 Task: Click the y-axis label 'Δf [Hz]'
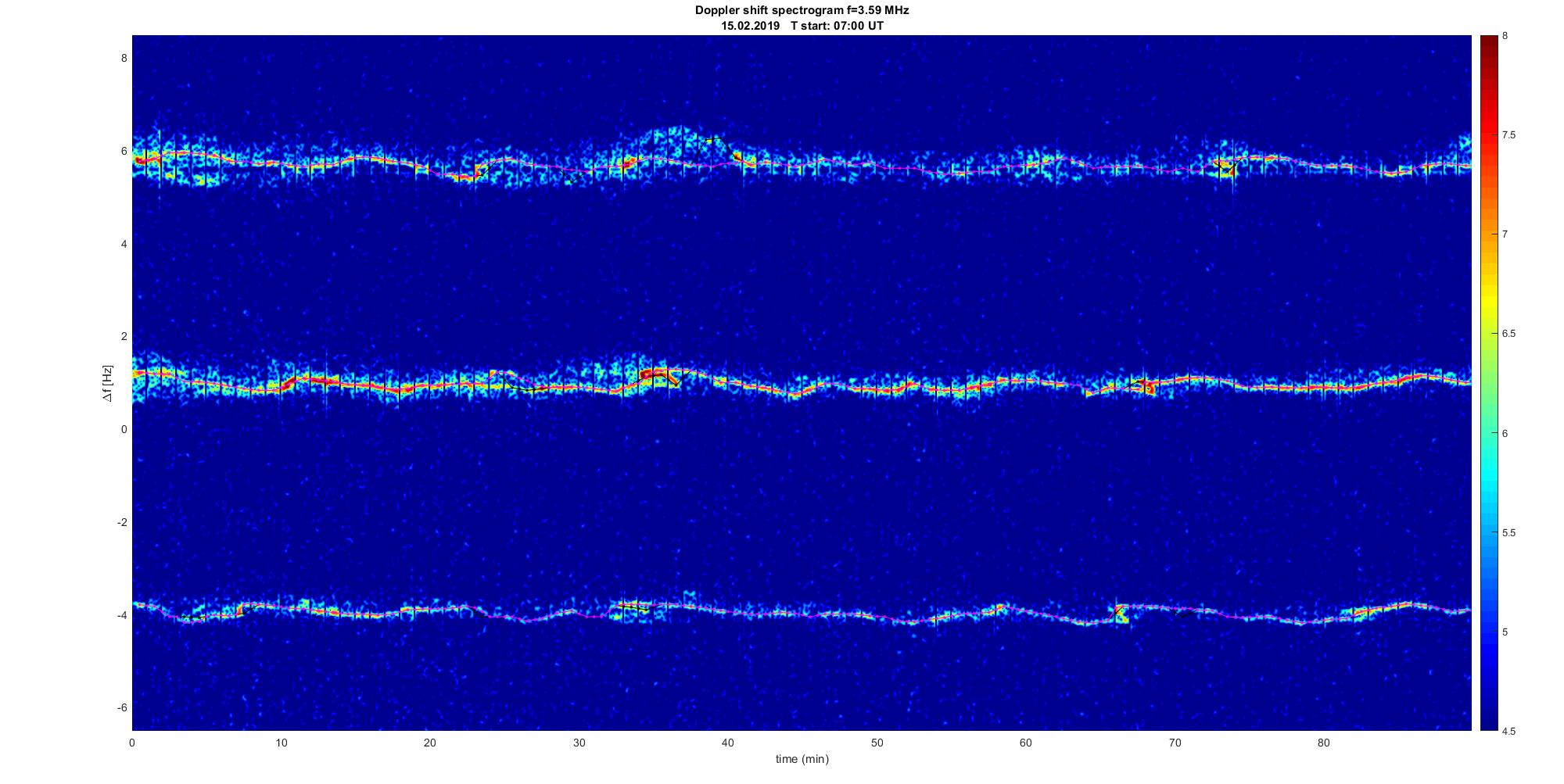(107, 383)
